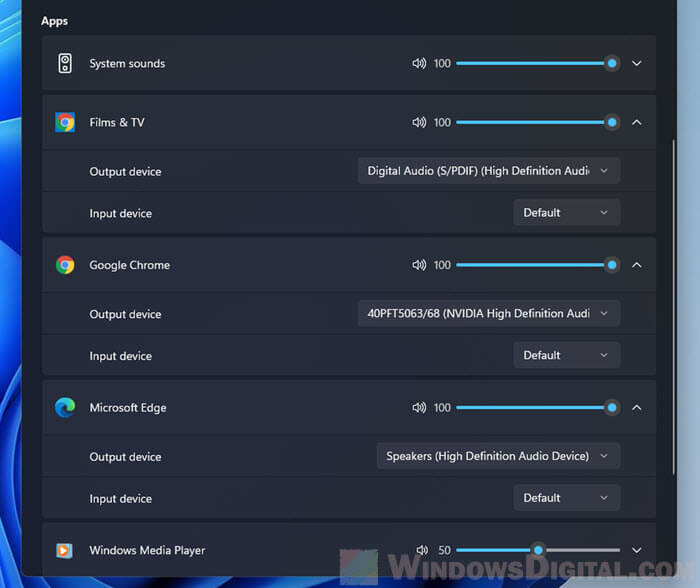
Task: Open Microsoft Edge output device dropdown
Action: click(x=498, y=456)
